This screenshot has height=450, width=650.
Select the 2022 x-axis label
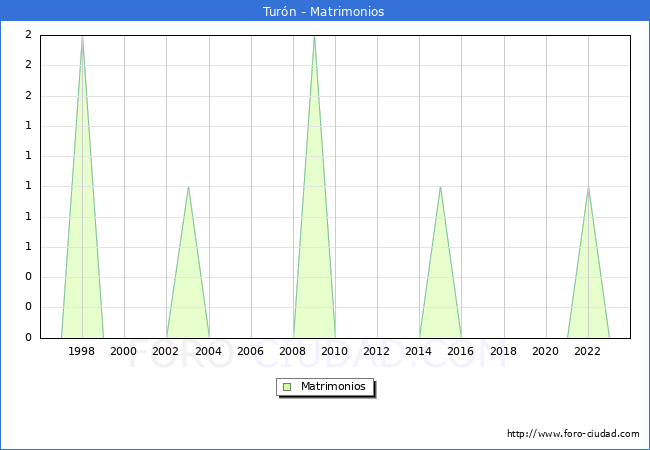tap(587, 351)
